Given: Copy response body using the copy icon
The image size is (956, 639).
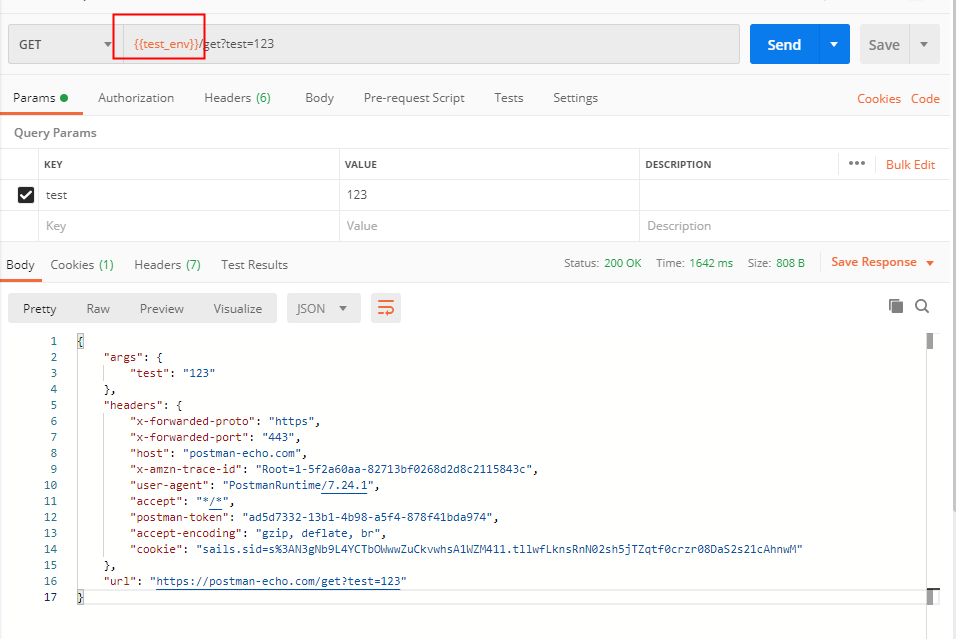Looking at the screenshot, I should pos(896,306).
